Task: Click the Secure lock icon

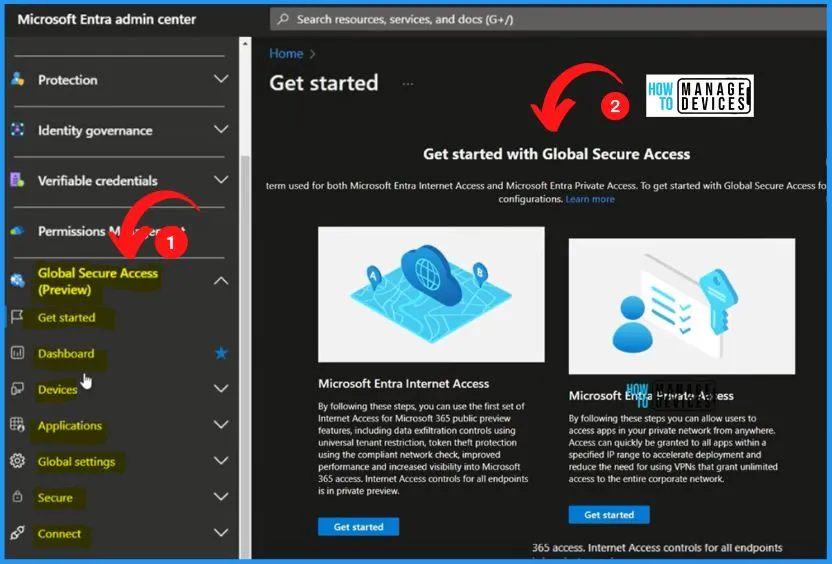Action: pos(18,497)
